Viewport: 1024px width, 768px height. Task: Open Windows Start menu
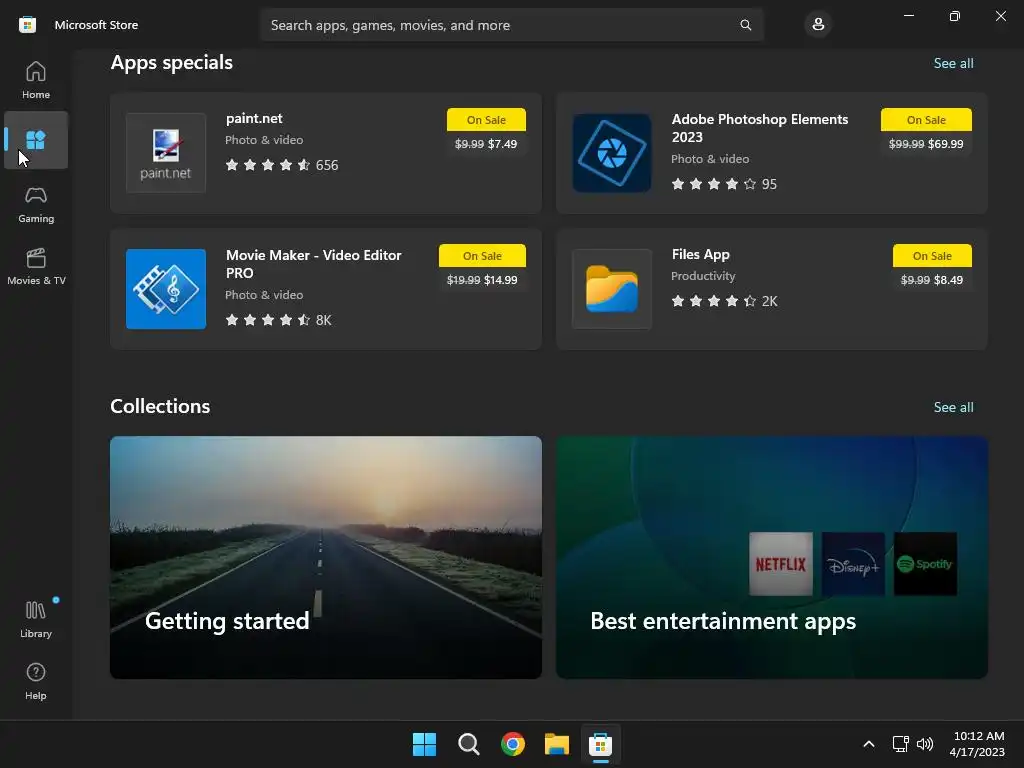pyautogui.click(x=424, y=744)
